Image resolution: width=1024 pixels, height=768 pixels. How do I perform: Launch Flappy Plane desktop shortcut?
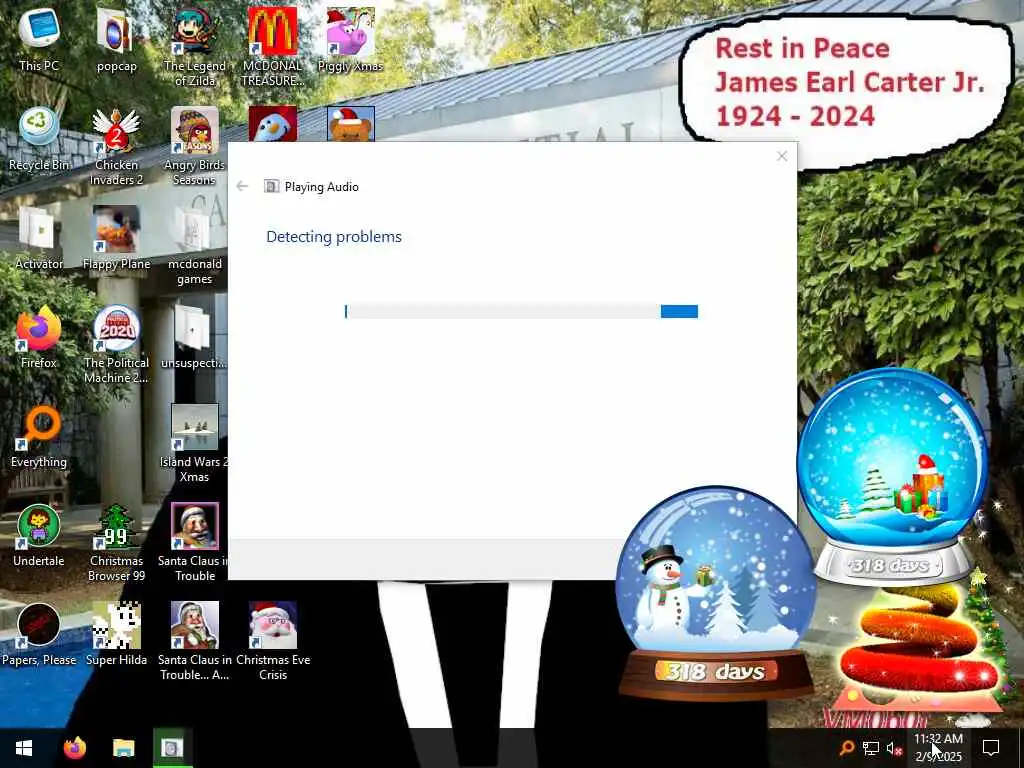click(x=116, y=238)
